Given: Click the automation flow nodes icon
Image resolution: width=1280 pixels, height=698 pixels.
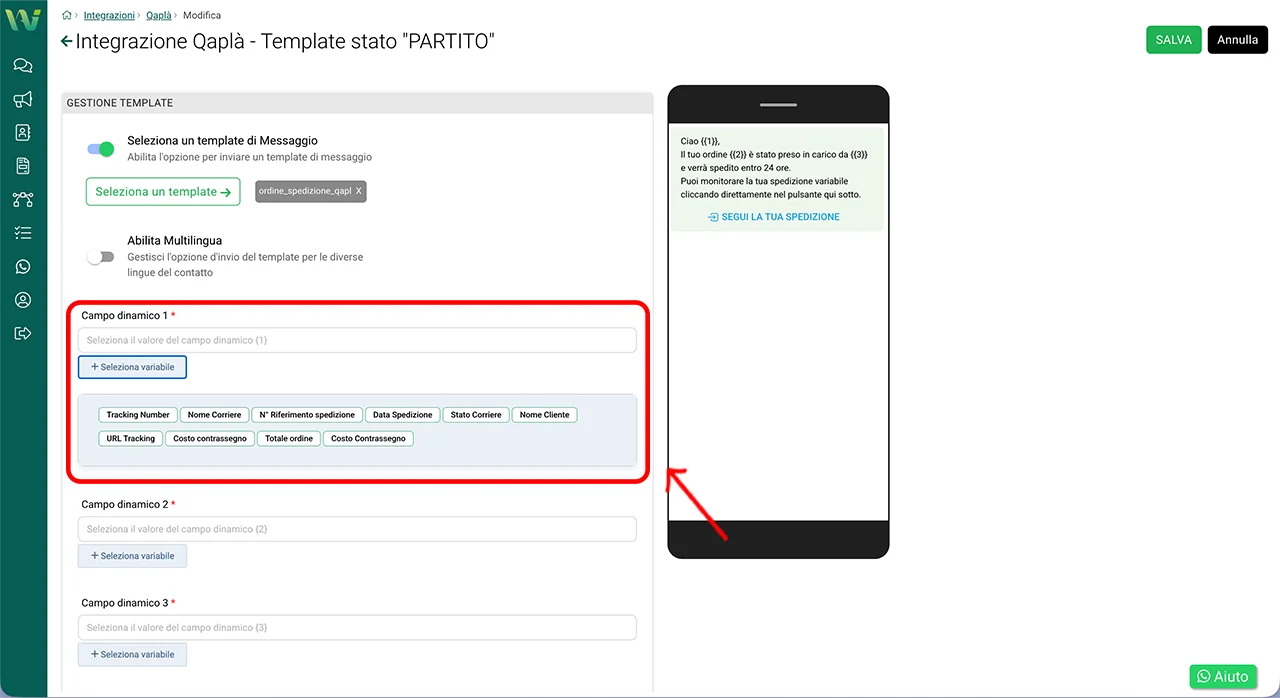Looking at the screenshot, I should [x=23, y=199].
